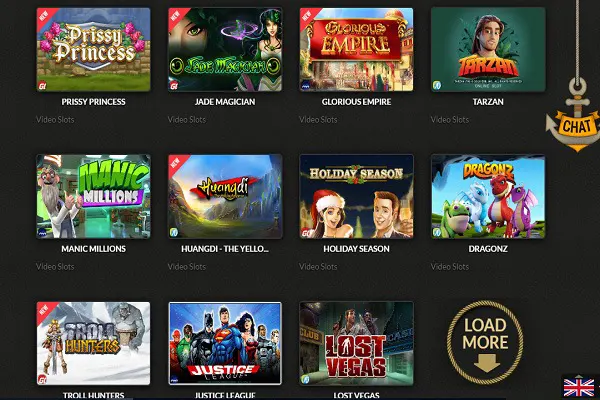The image size is (600, 400).
Task: Click the TARZAN title link
Action: pyautogui.click(x=488, y=102)
